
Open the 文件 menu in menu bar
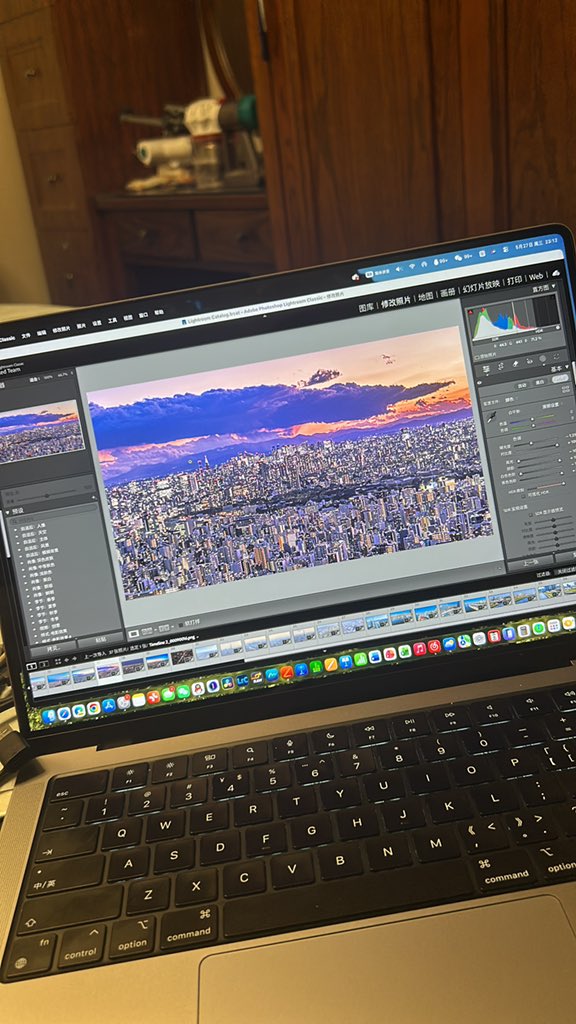25,336
